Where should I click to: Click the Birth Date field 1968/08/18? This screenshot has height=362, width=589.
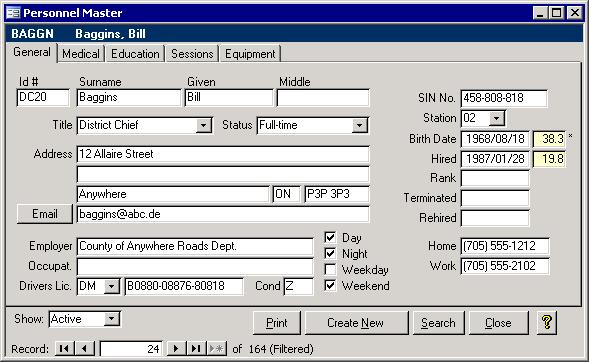[495, 139]
